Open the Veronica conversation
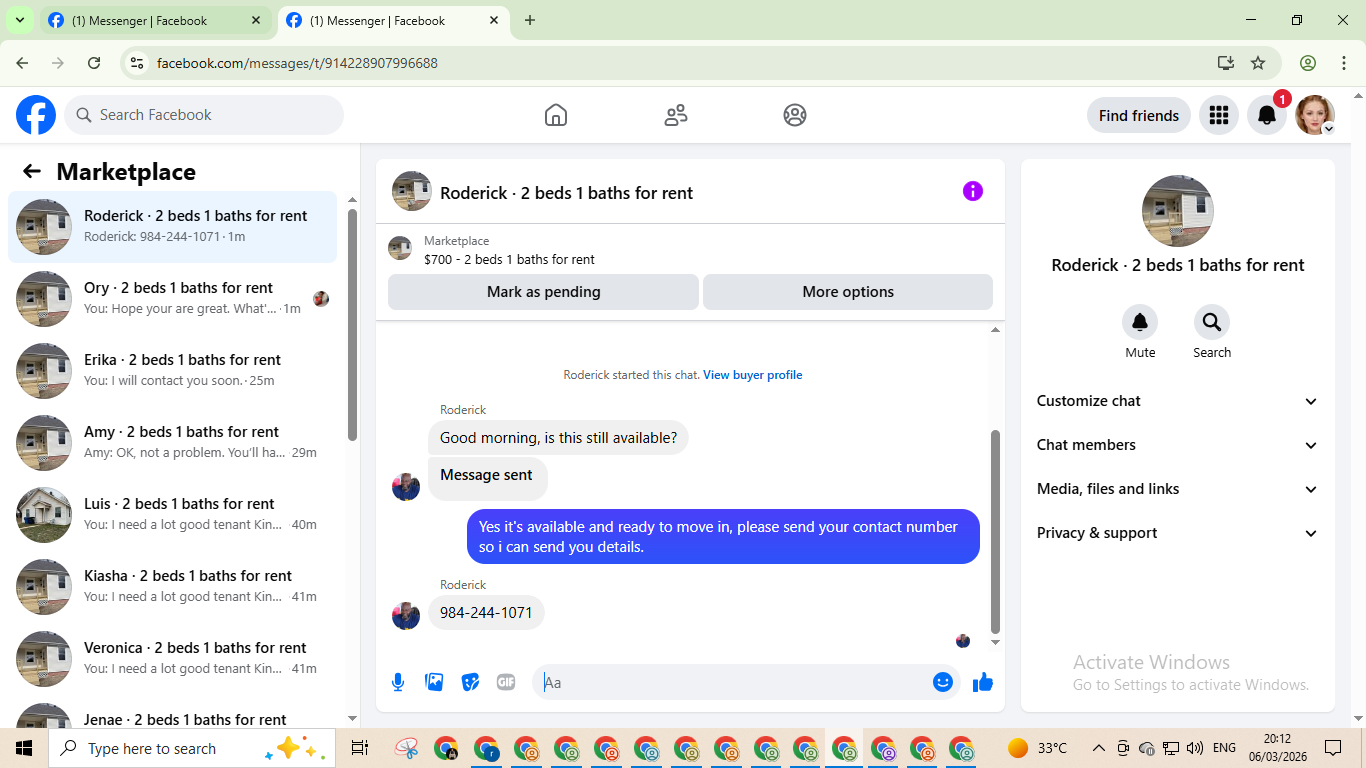Viewport: 1366px width, 768px height. click(x=173, y=659)
